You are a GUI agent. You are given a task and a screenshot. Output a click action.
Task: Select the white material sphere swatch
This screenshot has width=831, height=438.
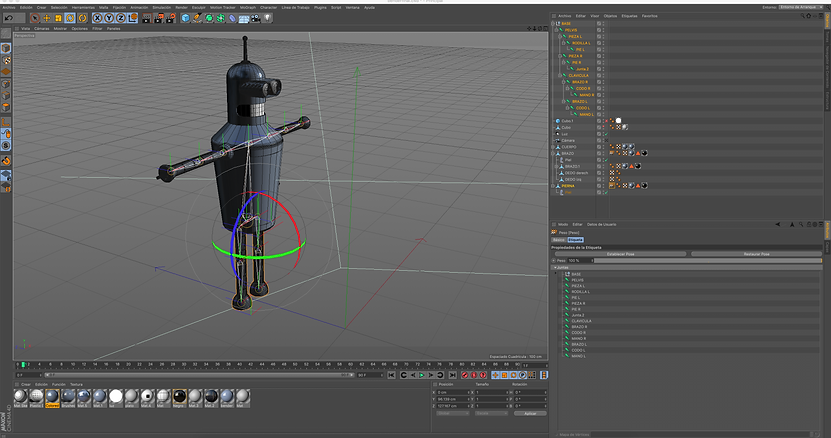pyautogui.click(x=116, y=398)
